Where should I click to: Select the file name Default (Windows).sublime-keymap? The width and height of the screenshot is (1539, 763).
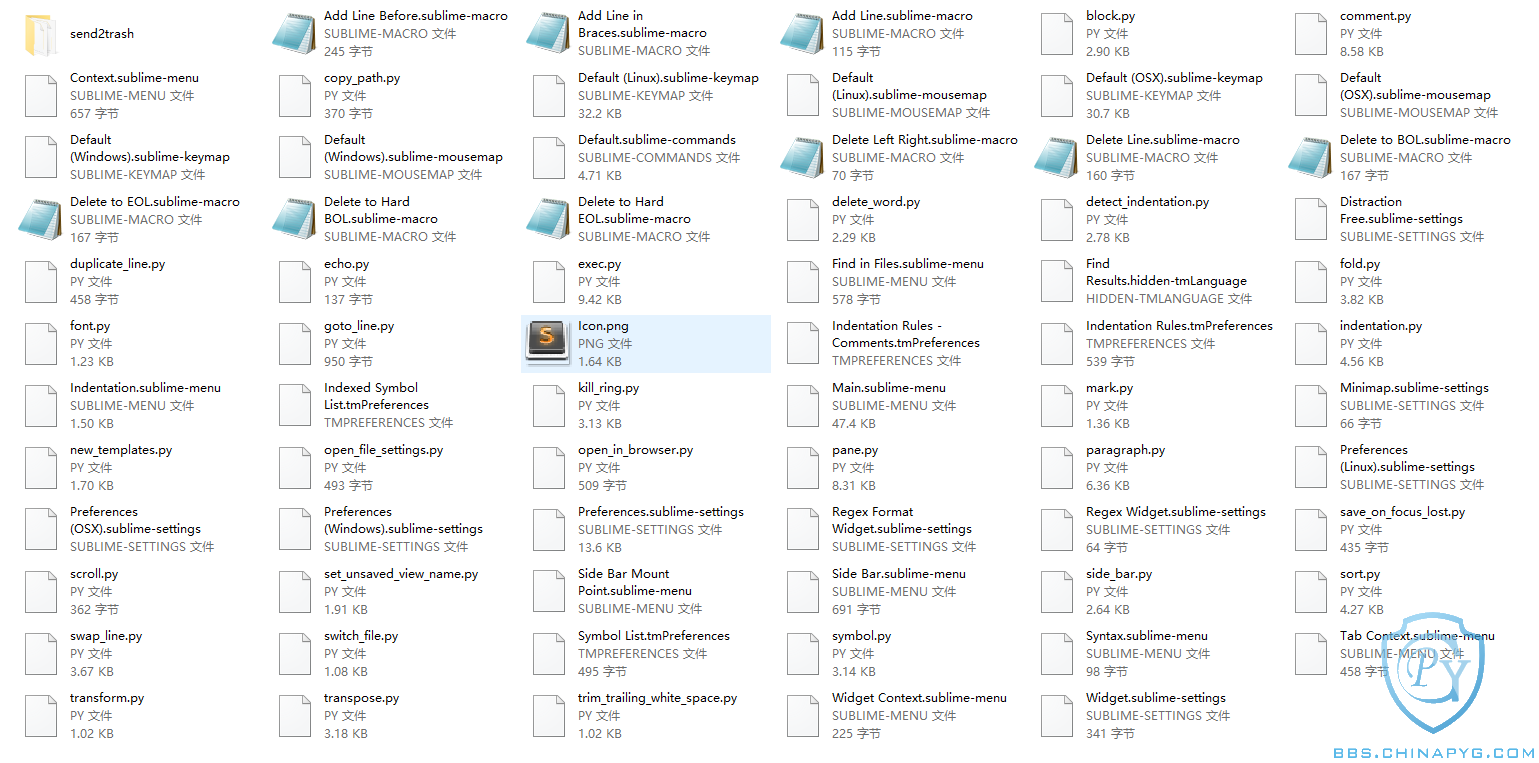tap(150, 148)
